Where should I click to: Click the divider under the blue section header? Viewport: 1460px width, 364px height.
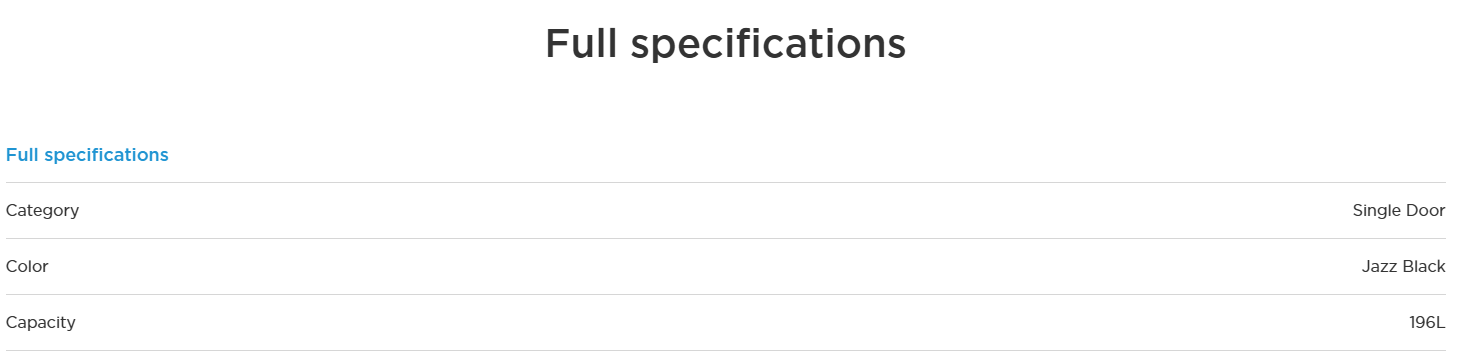(725, 183)
